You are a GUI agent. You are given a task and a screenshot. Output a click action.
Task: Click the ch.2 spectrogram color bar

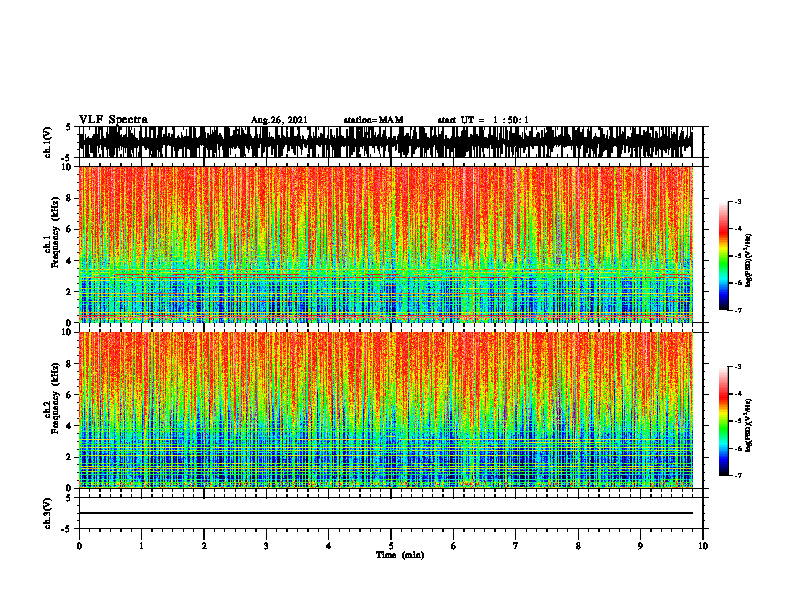point(723,421)
